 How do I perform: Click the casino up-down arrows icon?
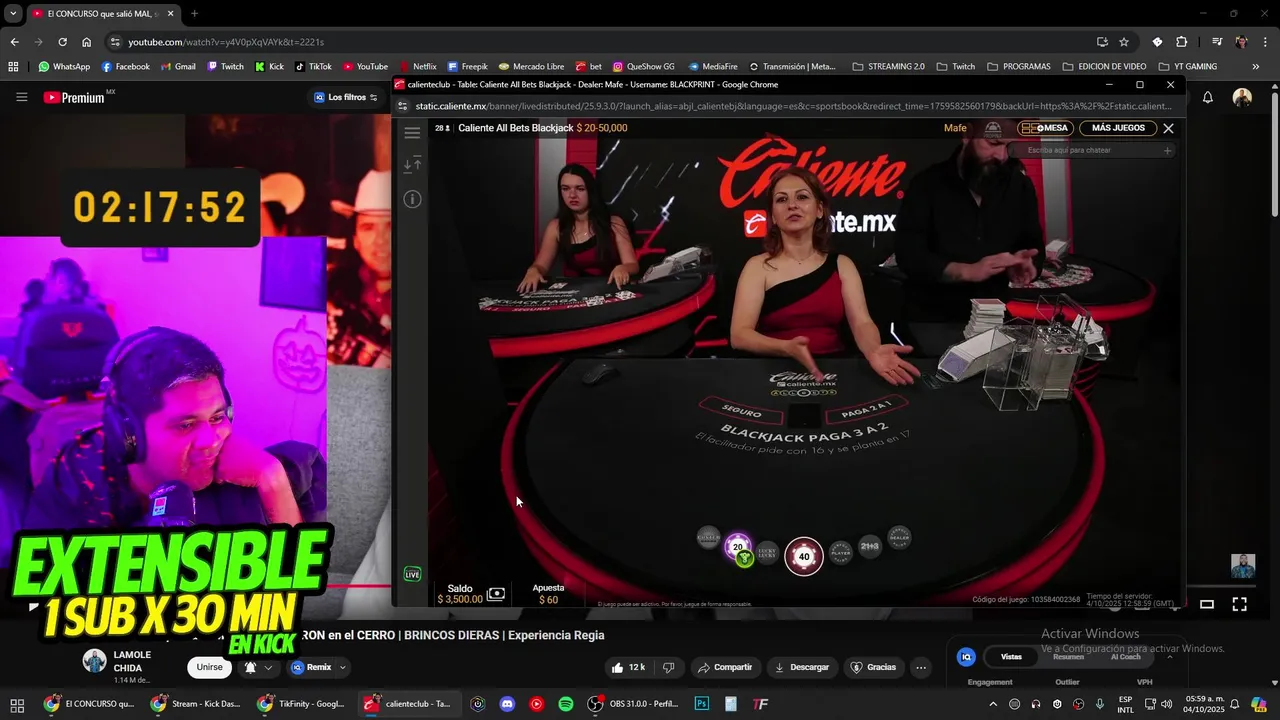(x=412, y=165)
